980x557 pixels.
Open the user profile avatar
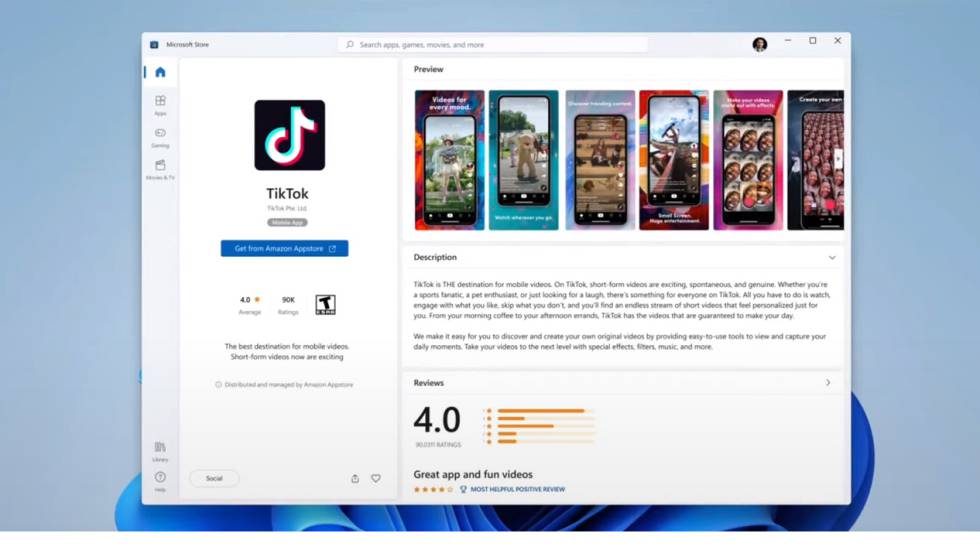(759, 44)
